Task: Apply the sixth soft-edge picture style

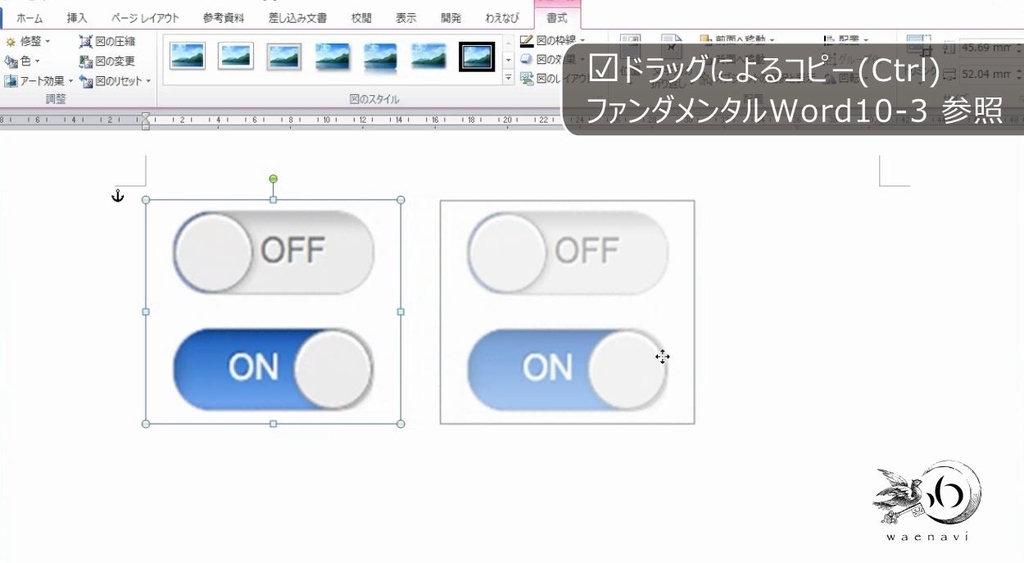Action: point(428,57)
